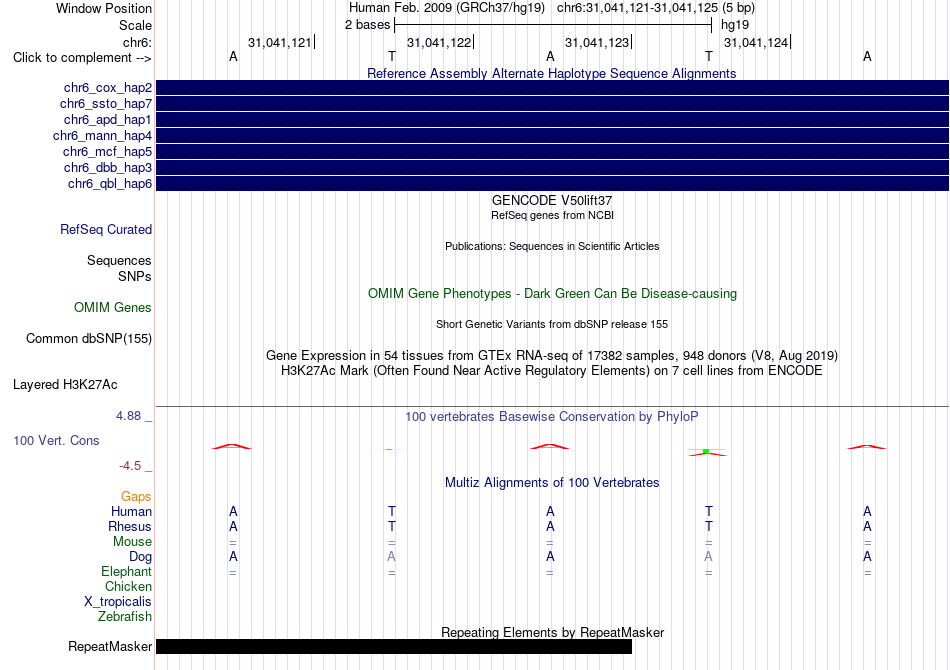Click the hg19 text beside the scale bar
The image size is (950, 670).
pyautogui.click(x=735, y=25)
